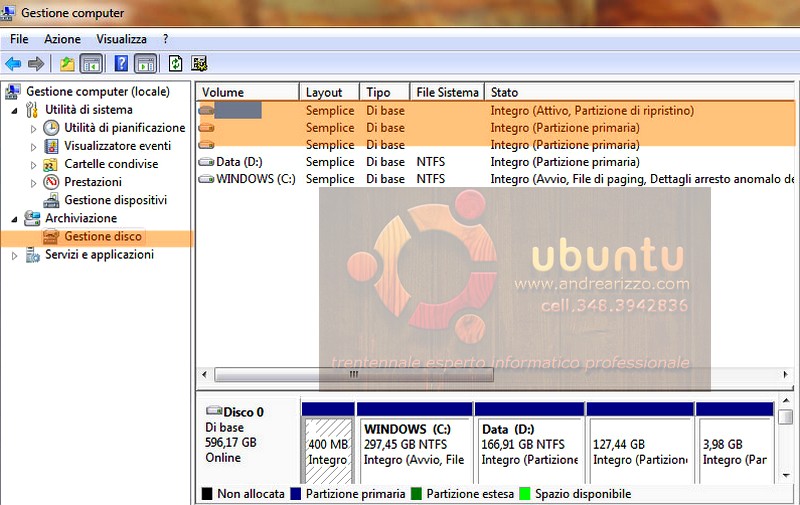Click the Disco 0 disk icon
Image resolution: width=800 pixels, height=505 pixels.
click(214, 411)
